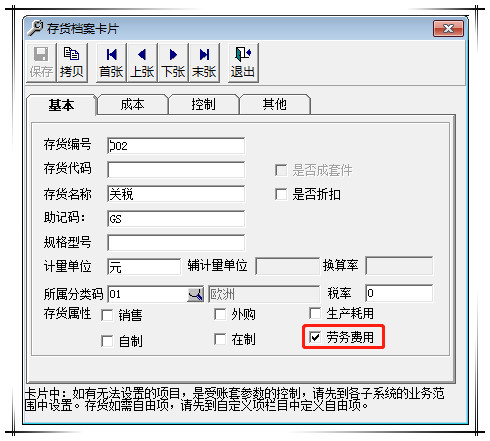Click the 拷贝 copy toolbar icon
490x441 pixels.
tap(72, 62)
